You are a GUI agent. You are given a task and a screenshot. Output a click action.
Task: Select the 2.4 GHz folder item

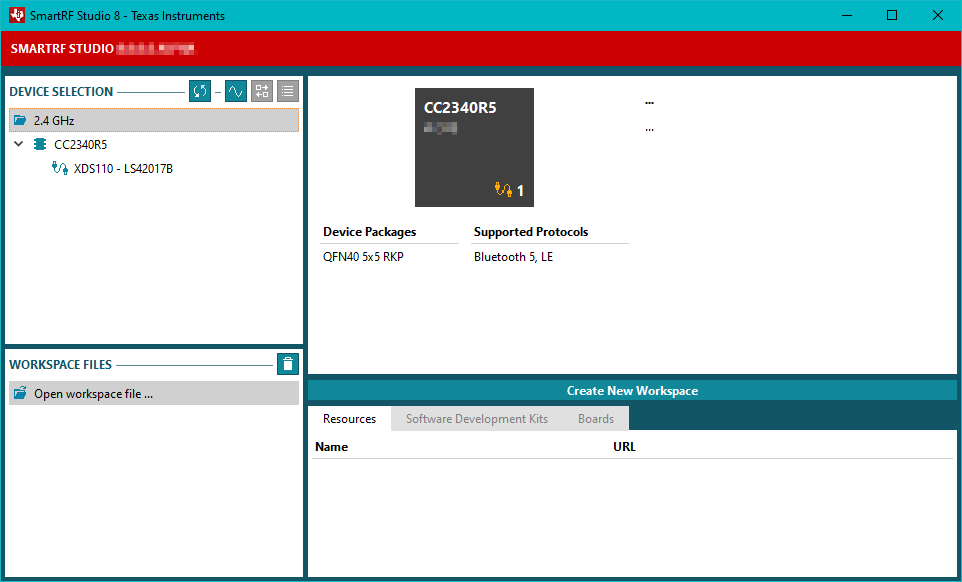point(54,120)
